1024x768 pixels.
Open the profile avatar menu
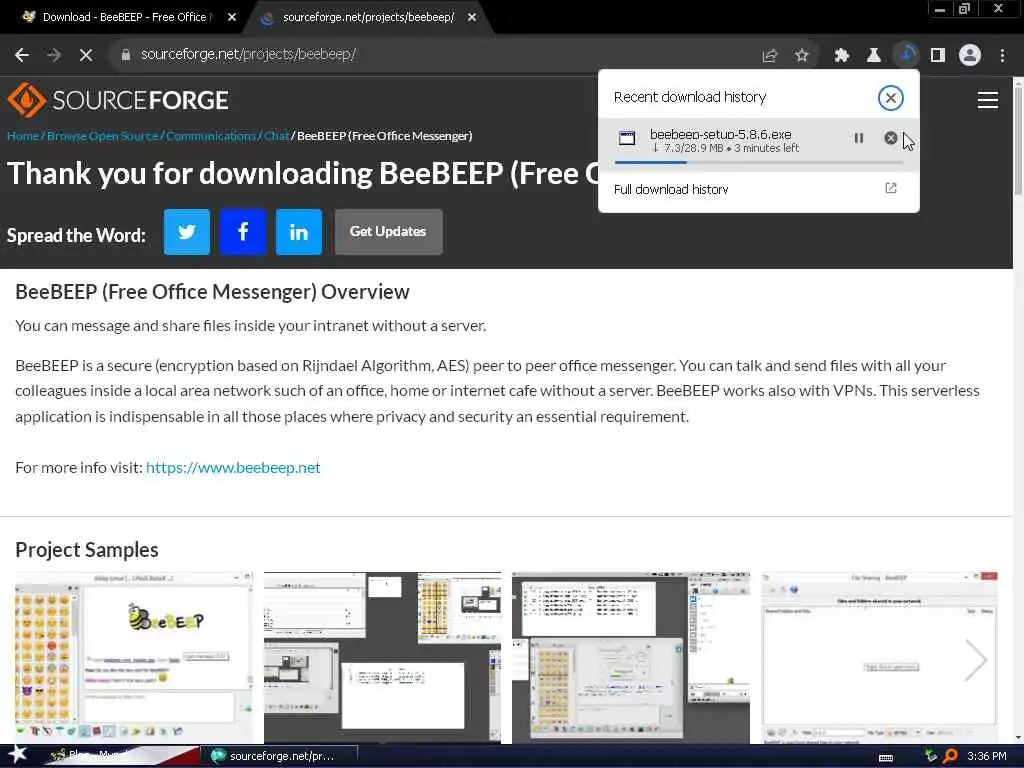pyautogui.click(x=970, y=55)
